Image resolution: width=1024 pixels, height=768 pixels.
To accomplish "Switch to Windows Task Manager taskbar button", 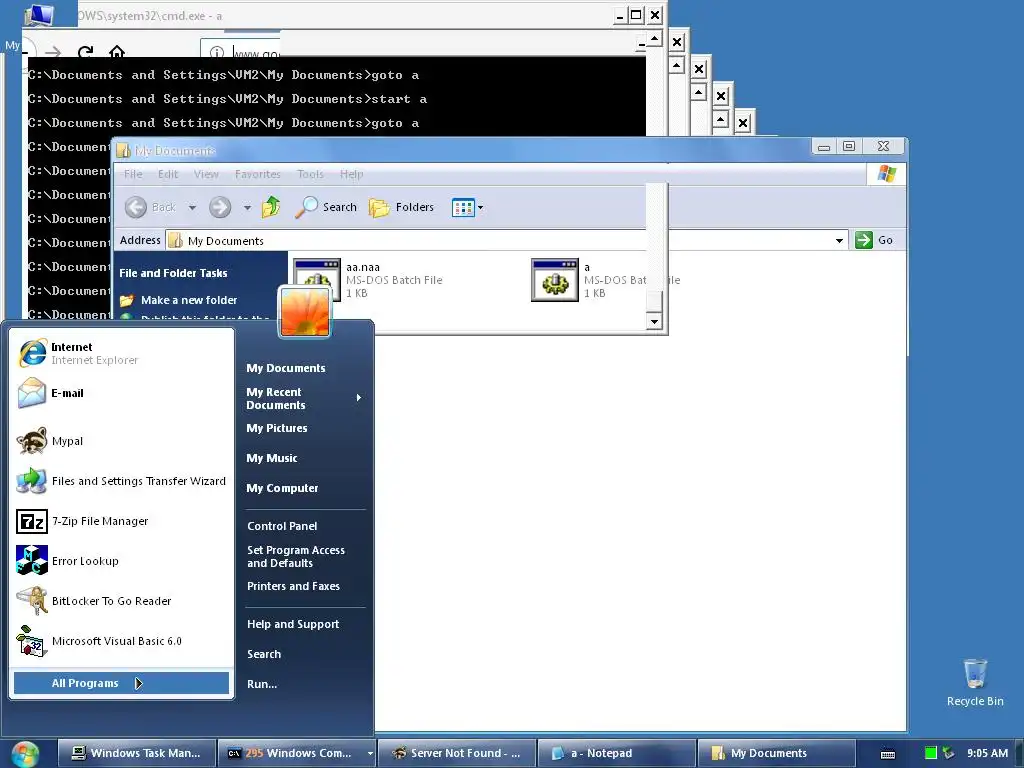I will coord(136,753).
